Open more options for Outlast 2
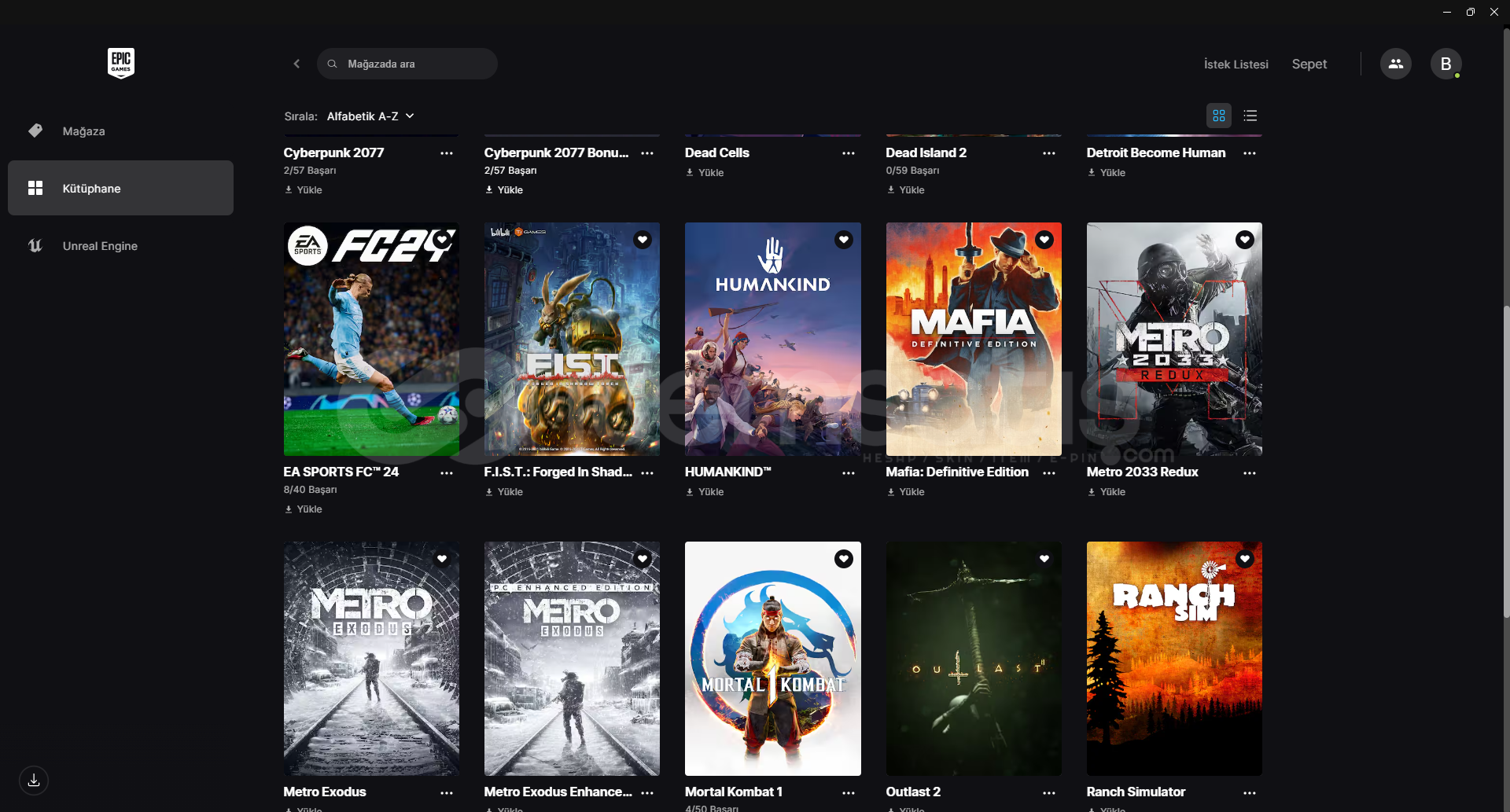 coord(1049,793)
